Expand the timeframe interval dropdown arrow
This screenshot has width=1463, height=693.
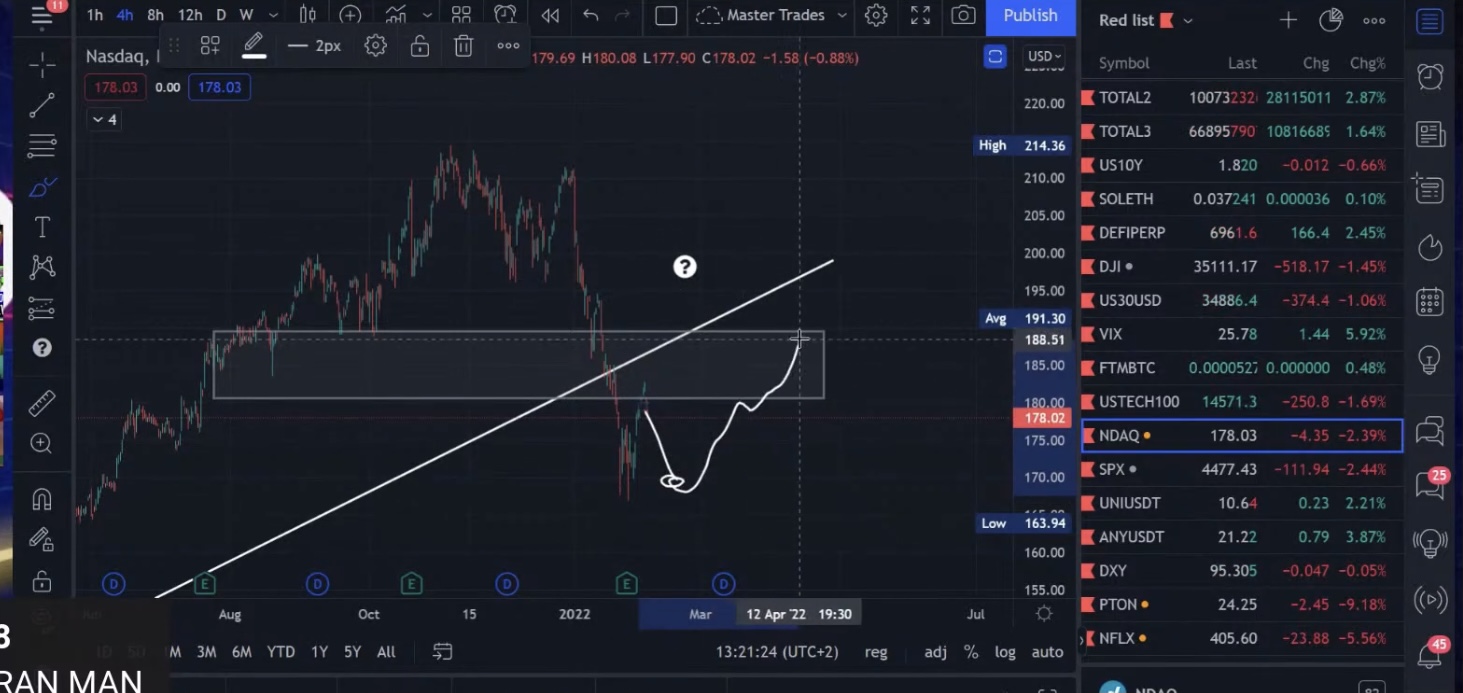click(x=273, y=15)
